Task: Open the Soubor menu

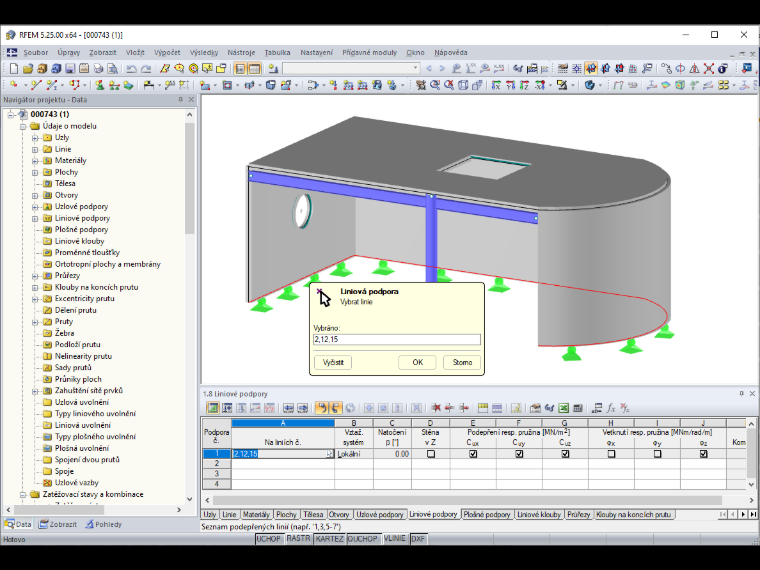Action: [35, 52]
